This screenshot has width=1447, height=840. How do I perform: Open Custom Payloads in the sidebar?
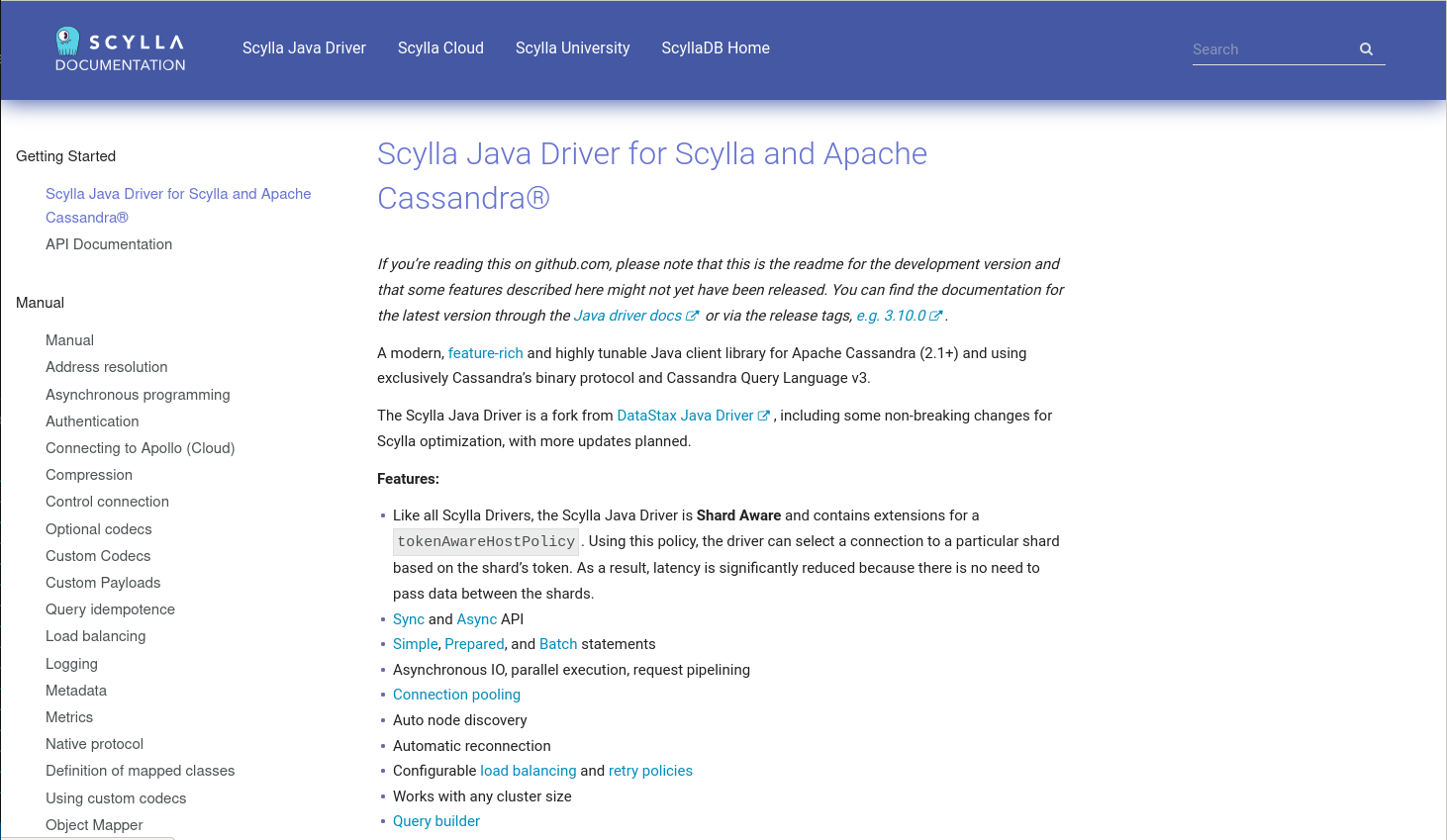[x=103, y=583]
